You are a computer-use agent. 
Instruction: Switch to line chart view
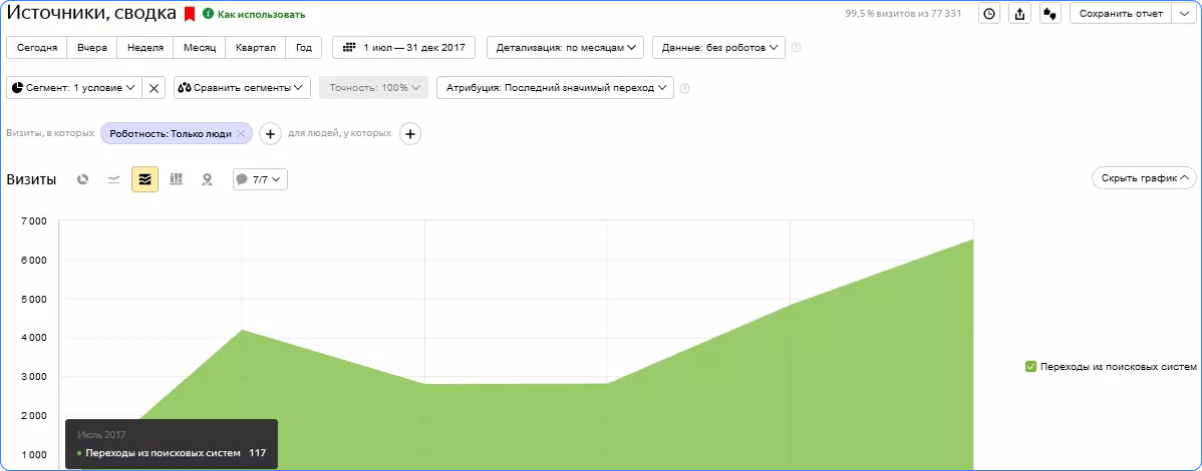pos(114,180)
